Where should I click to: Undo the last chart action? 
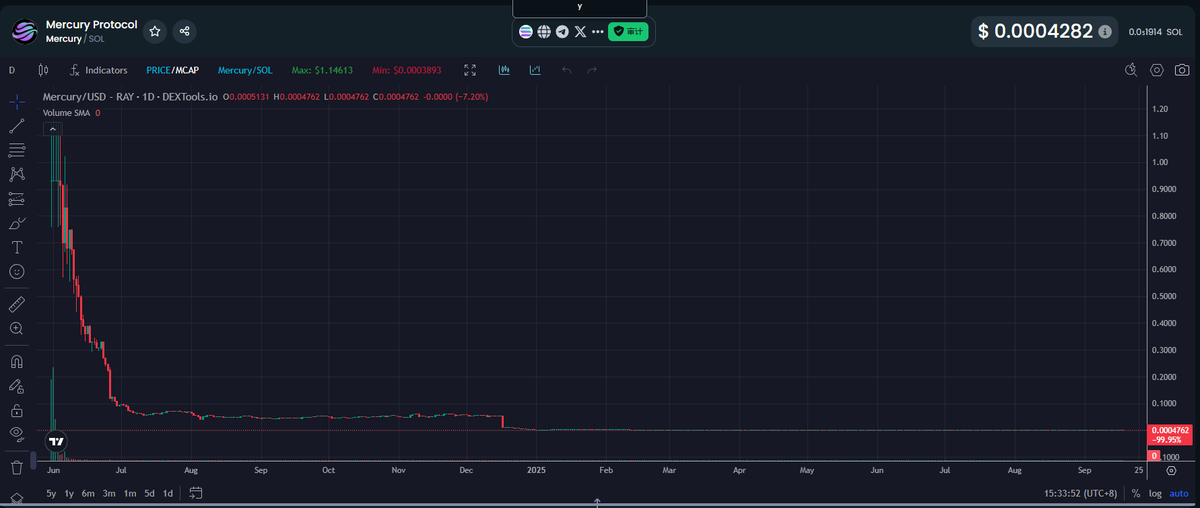(567, 70)
